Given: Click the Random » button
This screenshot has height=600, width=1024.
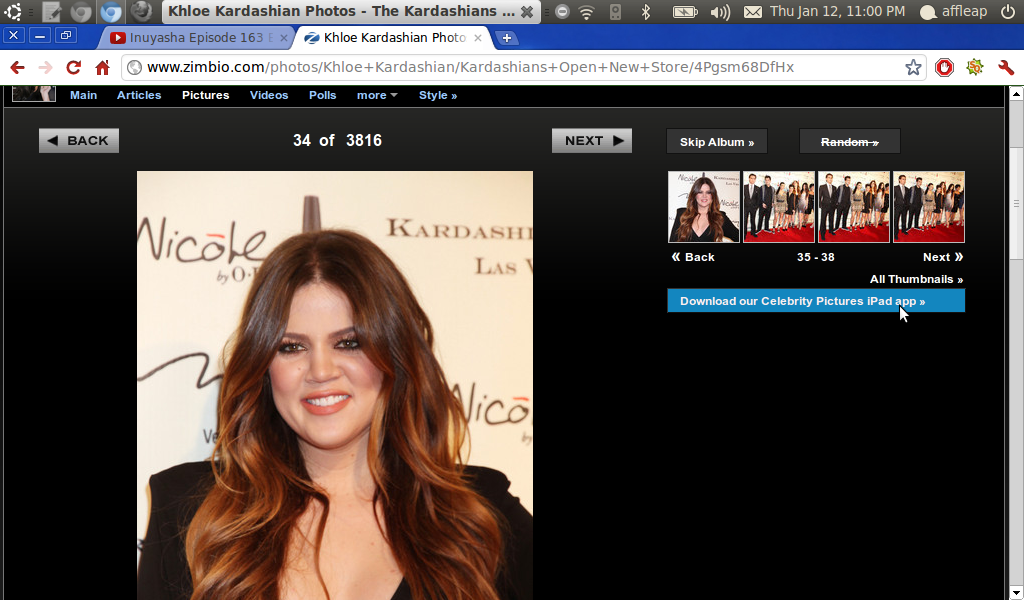Looking at the screenshot, I should click(850, 142).
